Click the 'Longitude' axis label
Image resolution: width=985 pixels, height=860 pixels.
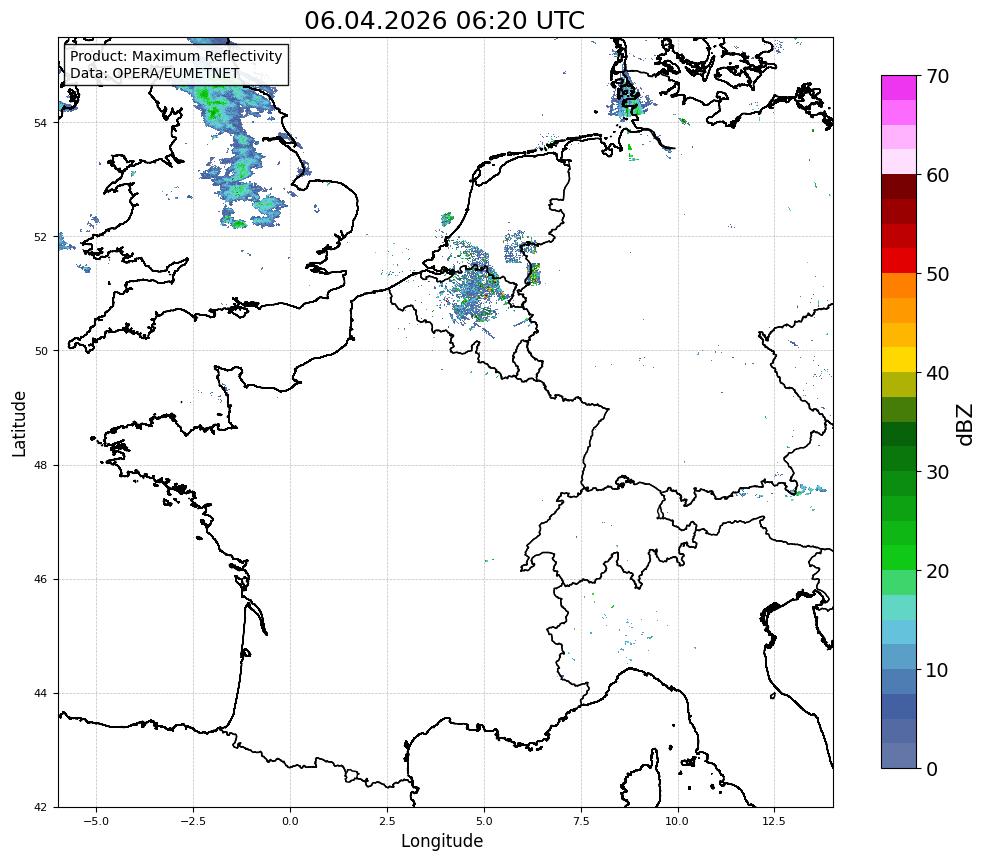click(442, 841)
